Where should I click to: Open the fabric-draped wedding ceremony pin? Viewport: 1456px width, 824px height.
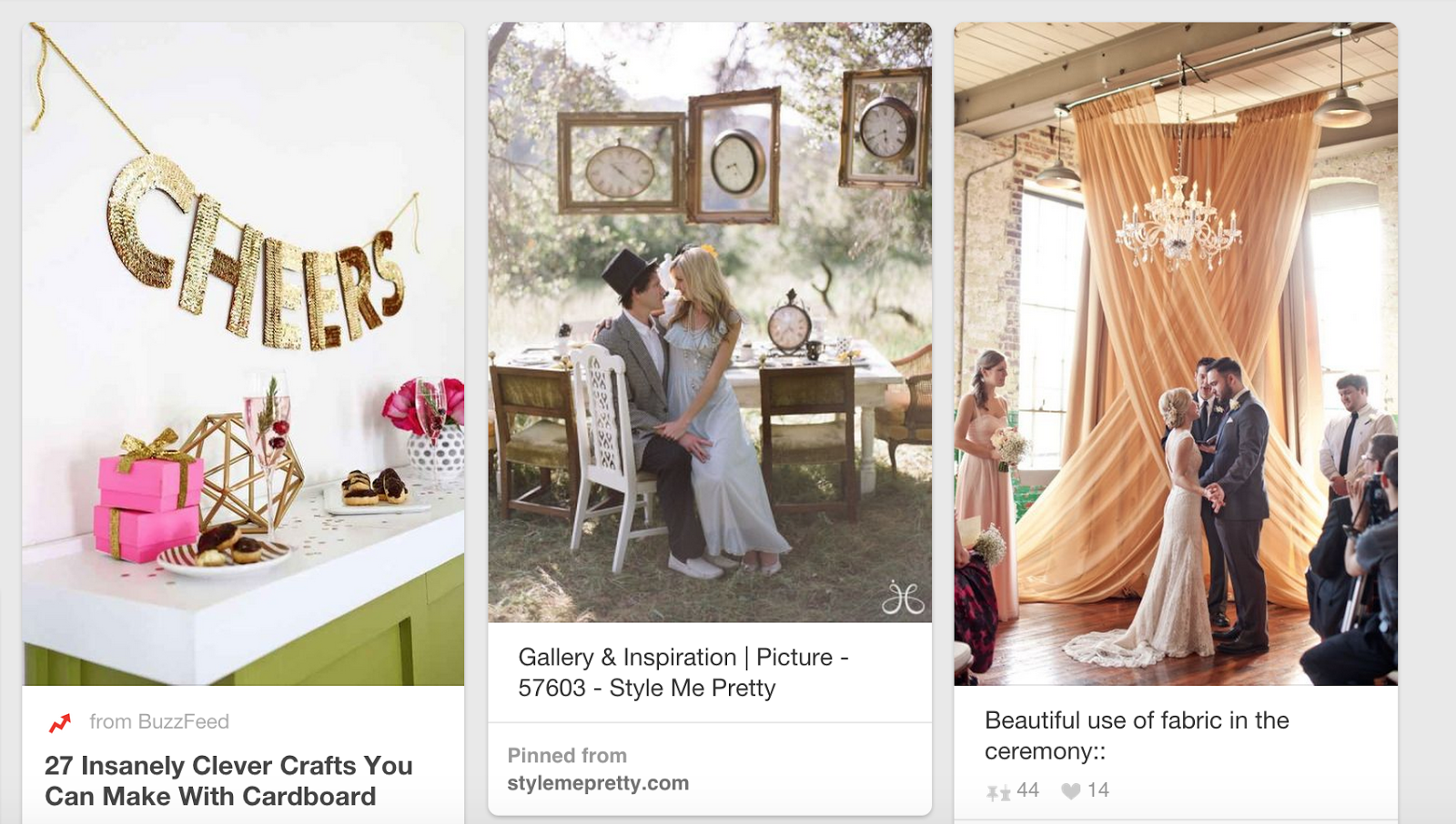(x=1176, y=354)
